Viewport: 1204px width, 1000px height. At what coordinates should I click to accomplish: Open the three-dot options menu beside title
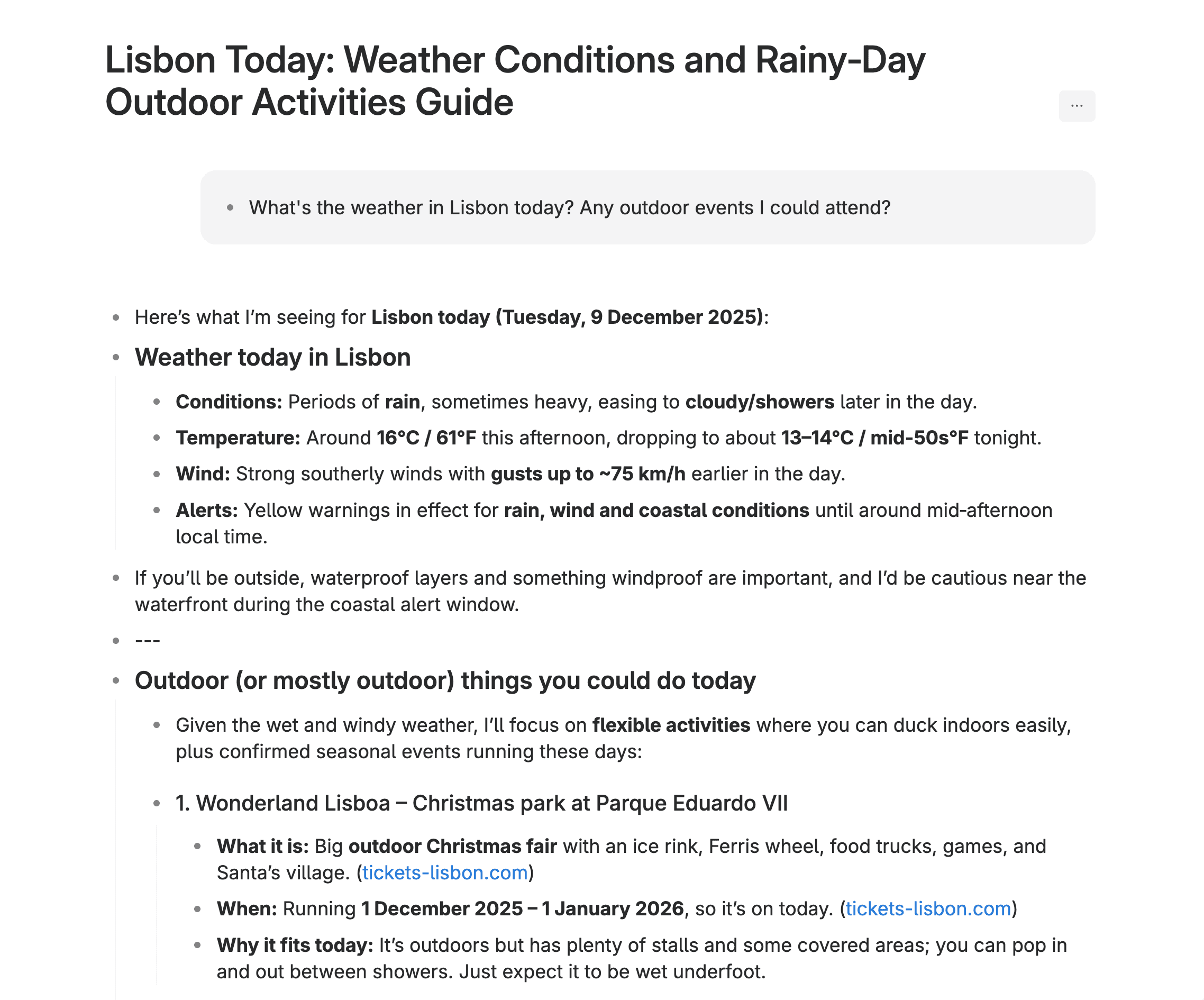tap(1076, 106)
